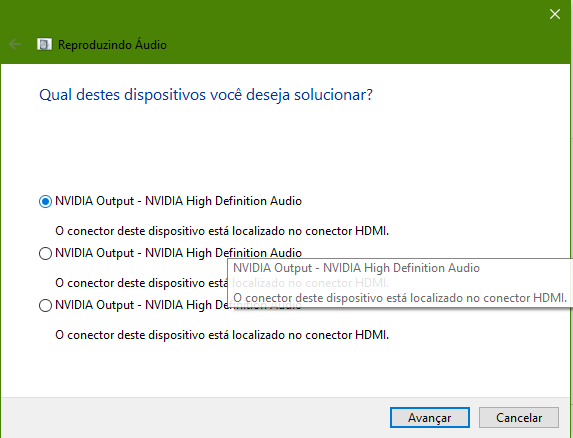Select the second NVIDIA Output radio button
The width and height of the screenshot is (573, 438).
click(x=45, y=253)
